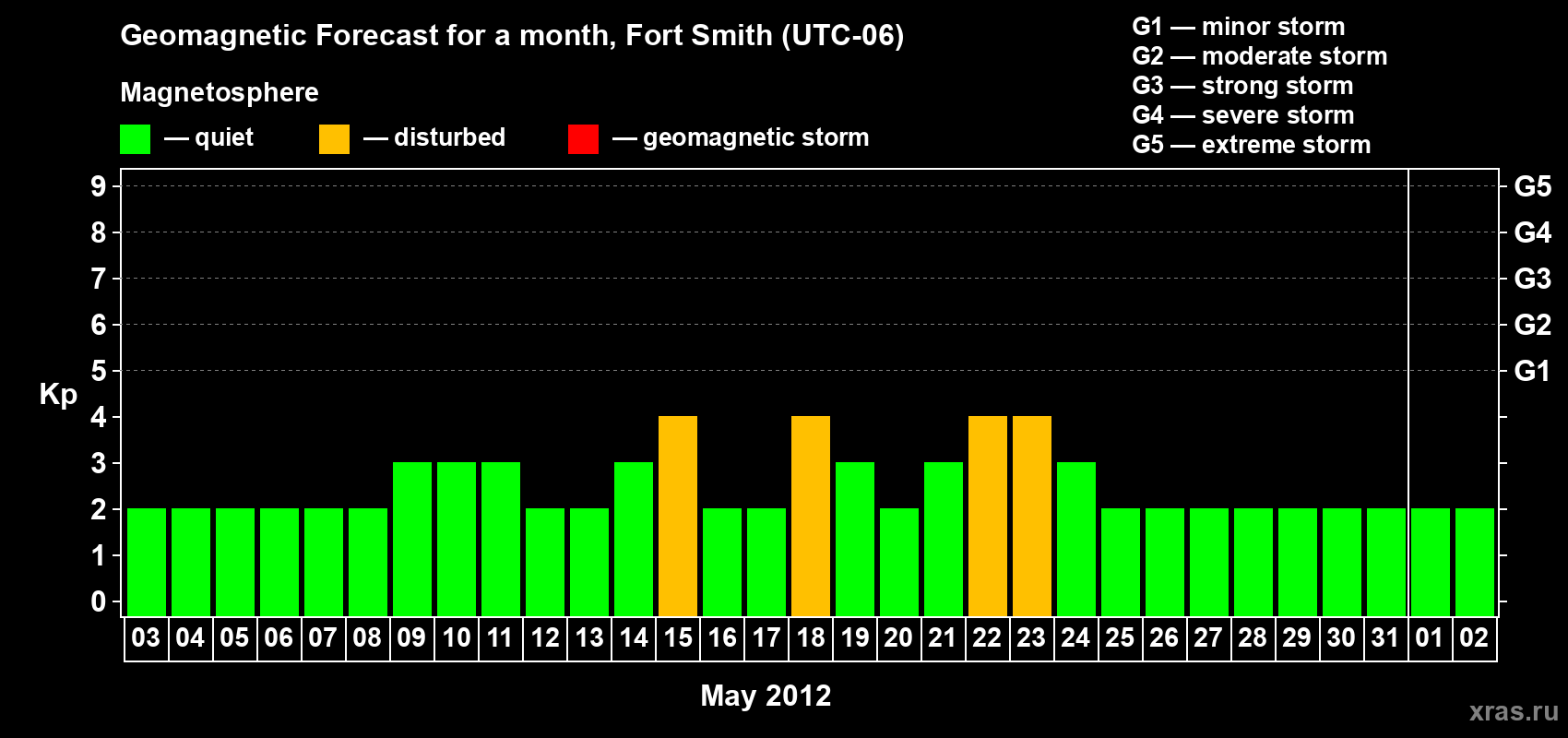Click the G1 label on right axis
The width and height of the screenshot is (1568, 738).
(1533, 371)
